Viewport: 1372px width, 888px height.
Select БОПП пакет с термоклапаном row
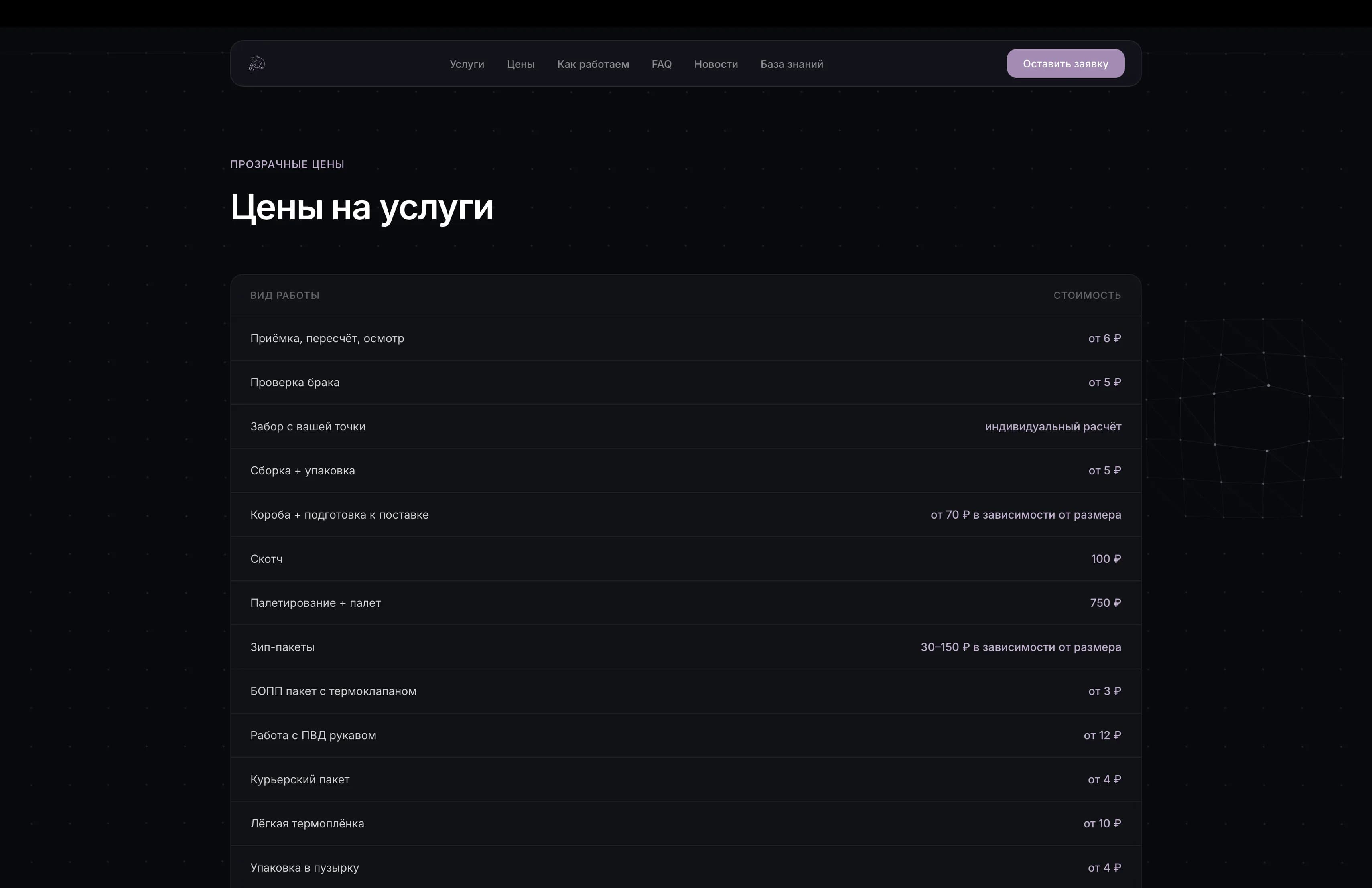[x=686, y=691]
